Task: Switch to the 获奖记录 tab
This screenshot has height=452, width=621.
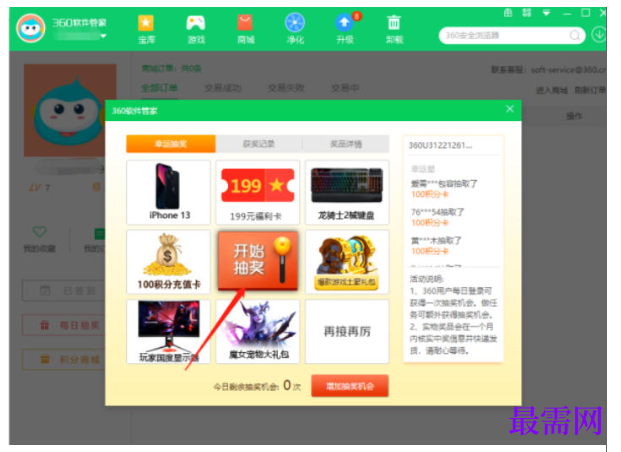Action: click(x=259, y=144)
